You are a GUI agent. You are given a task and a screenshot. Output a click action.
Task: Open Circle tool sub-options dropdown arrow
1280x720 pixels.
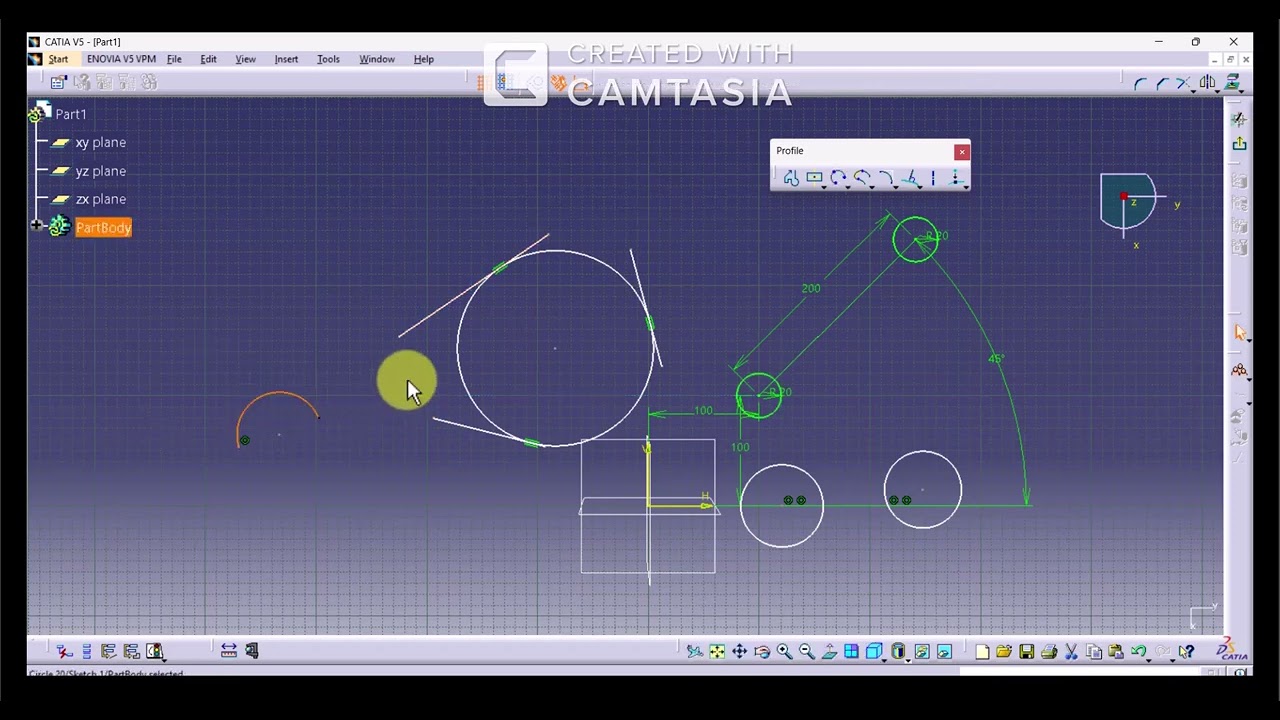pos(848,186)
